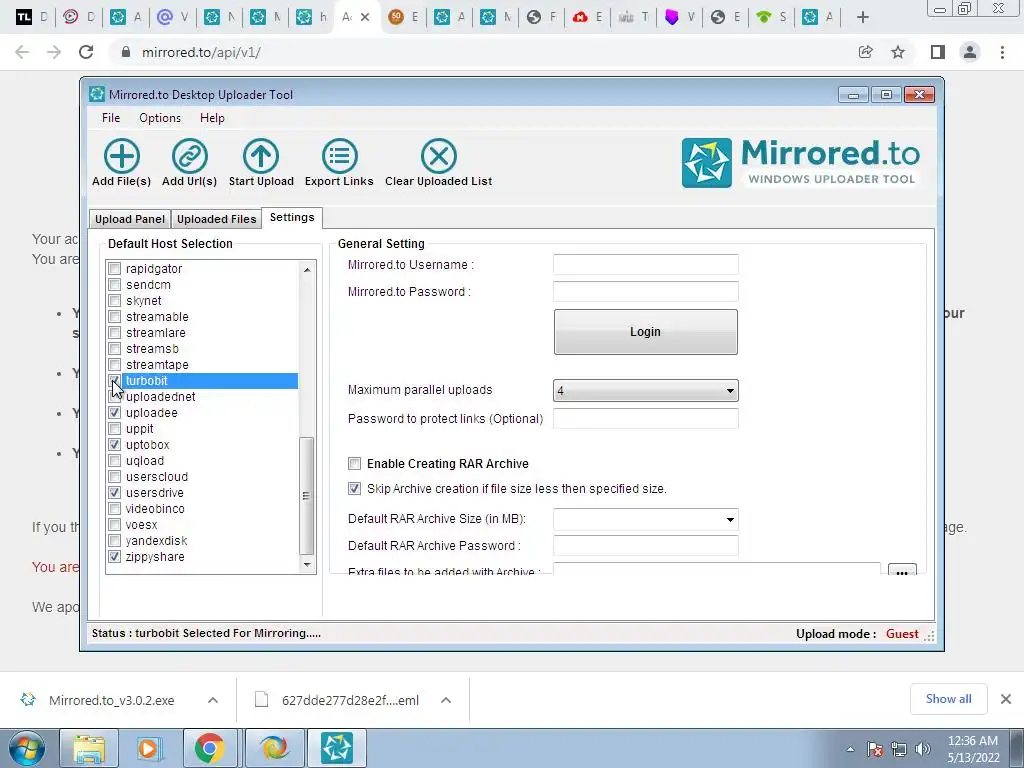Uncheck the zippyshare host

(x=115, y=556)
